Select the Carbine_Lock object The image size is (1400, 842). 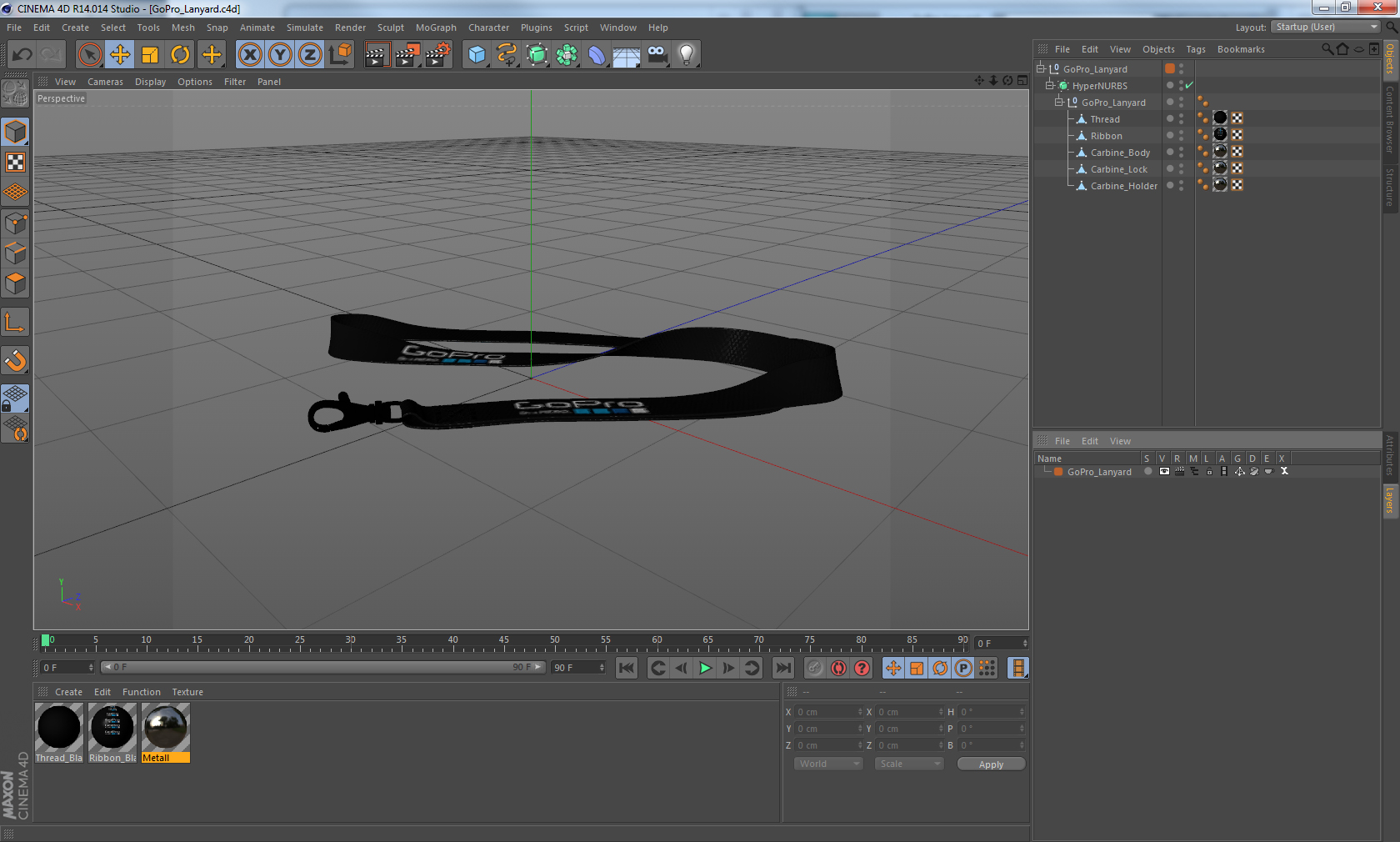coord(1118,169)
